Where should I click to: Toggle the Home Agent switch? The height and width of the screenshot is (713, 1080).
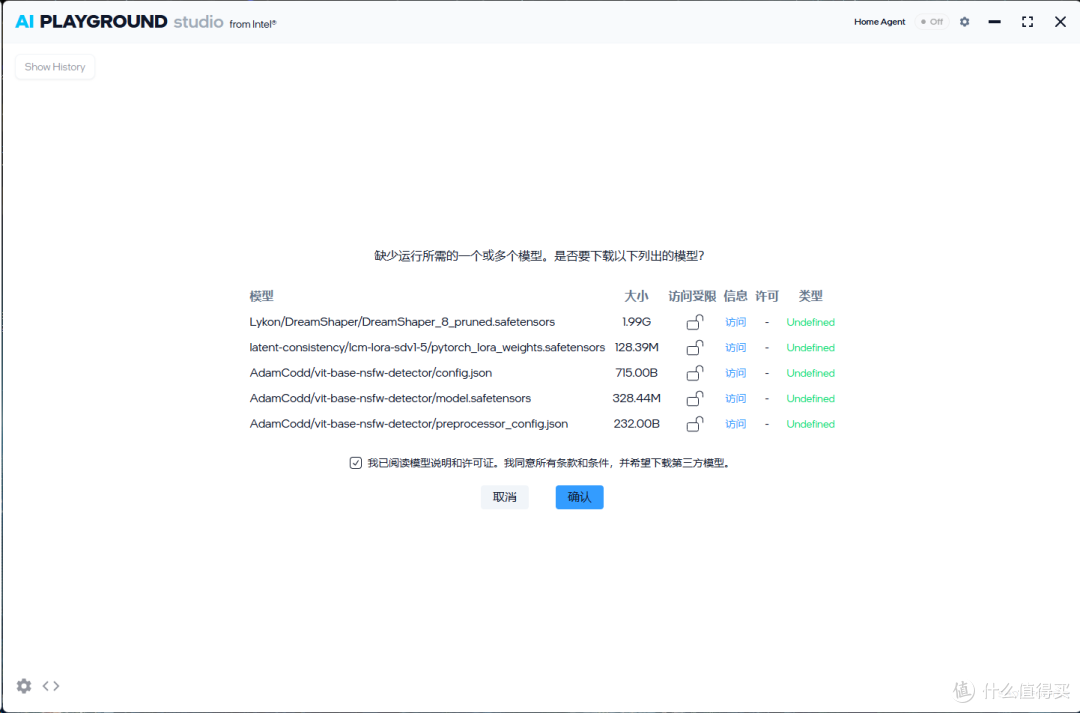coord(932,22)
